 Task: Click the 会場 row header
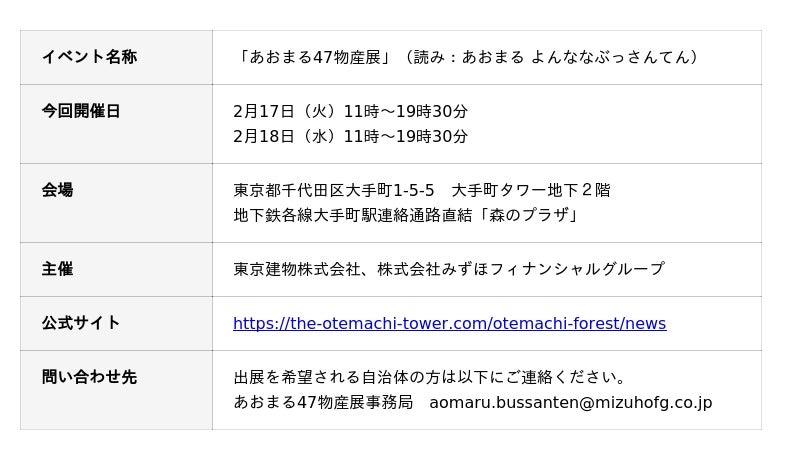click(57, 190)
